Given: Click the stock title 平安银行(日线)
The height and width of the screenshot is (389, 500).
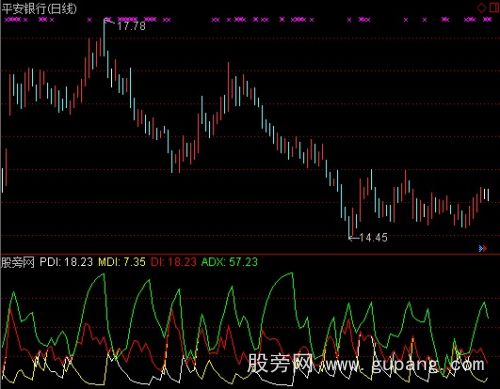Looking at the screenshot, I should [39, 9].
